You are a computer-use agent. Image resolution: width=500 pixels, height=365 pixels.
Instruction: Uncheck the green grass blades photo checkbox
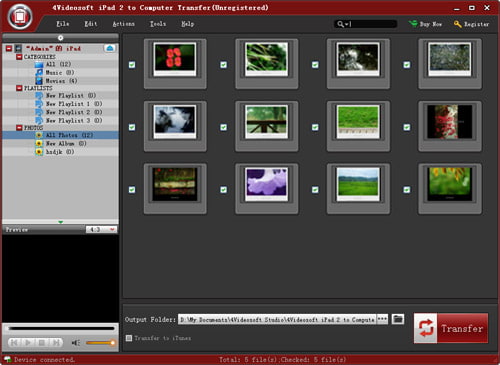[x=224, y=65]
